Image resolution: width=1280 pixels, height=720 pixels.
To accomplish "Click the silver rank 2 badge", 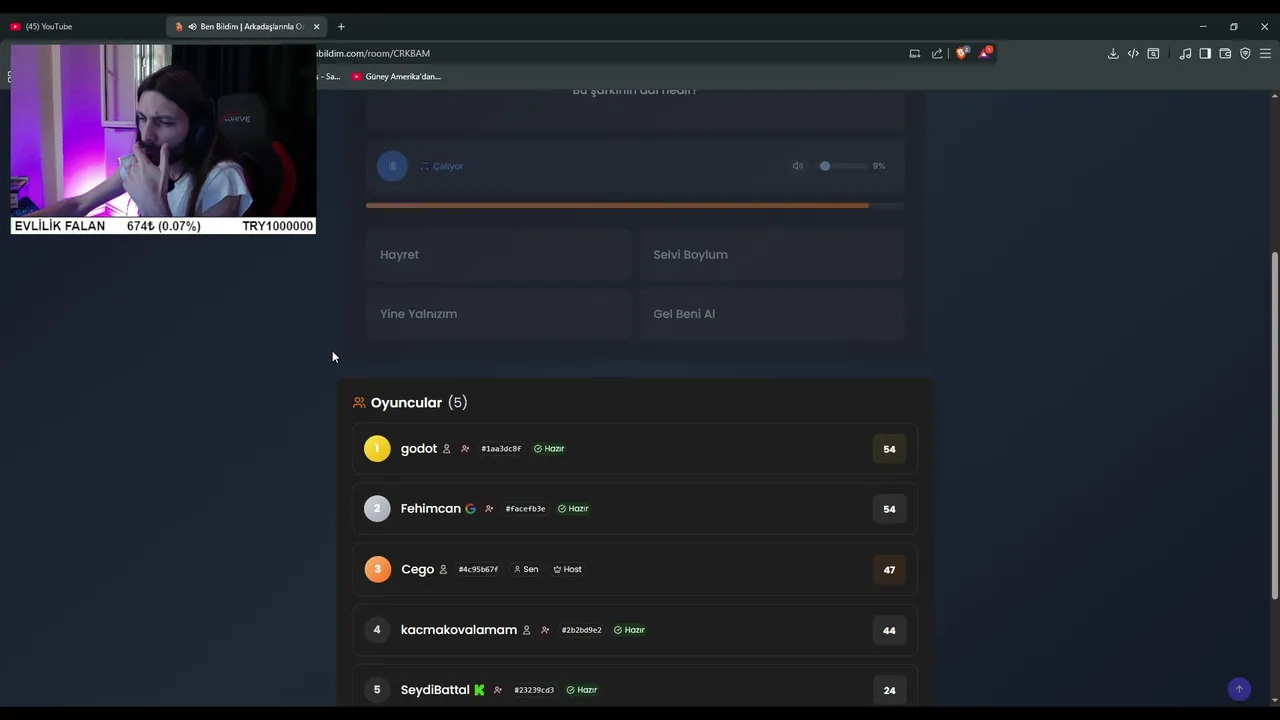I will click(377, 509).
